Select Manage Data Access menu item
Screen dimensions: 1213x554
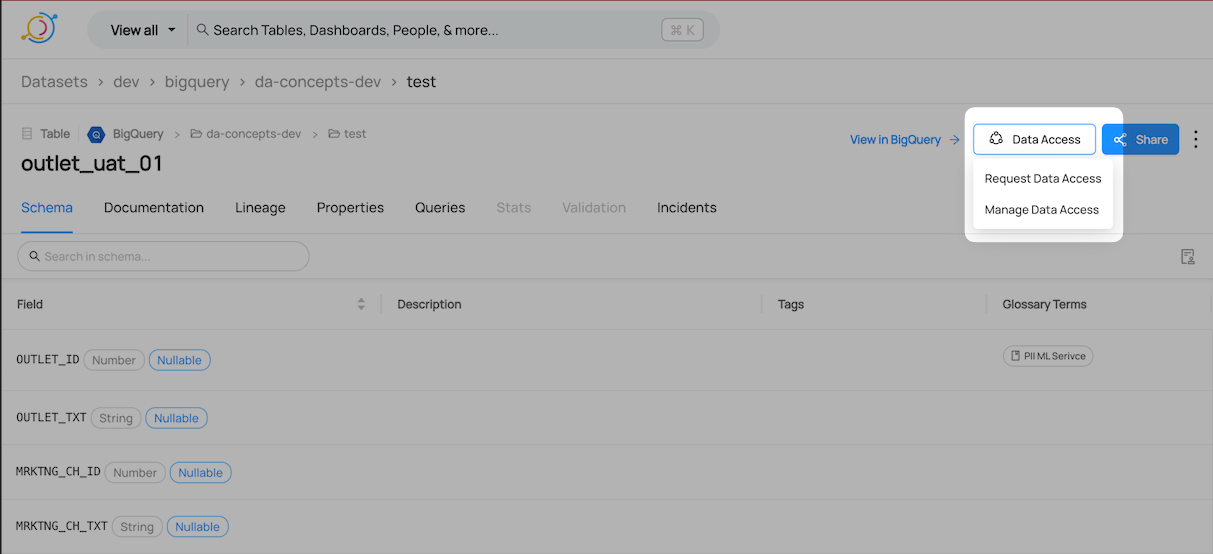pos(1041,210)
